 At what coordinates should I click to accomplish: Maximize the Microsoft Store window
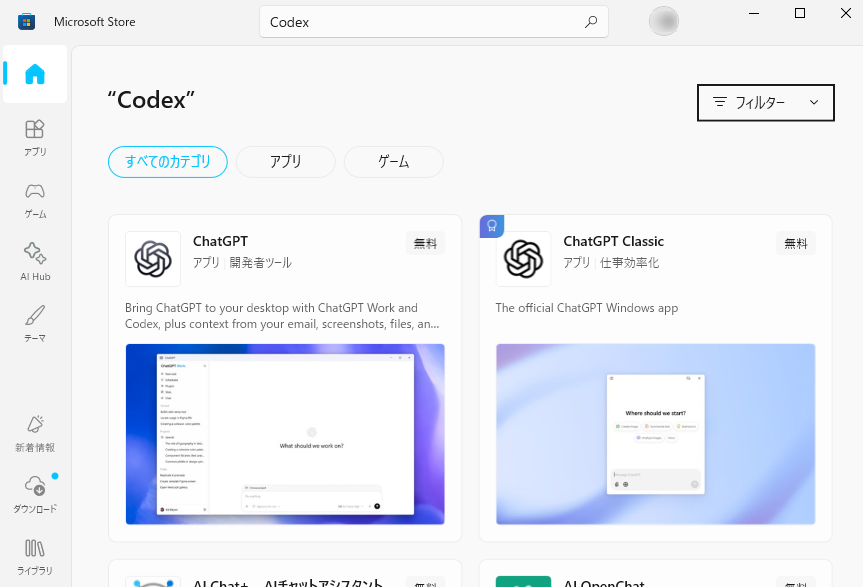pyautogui.click(x=800, y=13)
